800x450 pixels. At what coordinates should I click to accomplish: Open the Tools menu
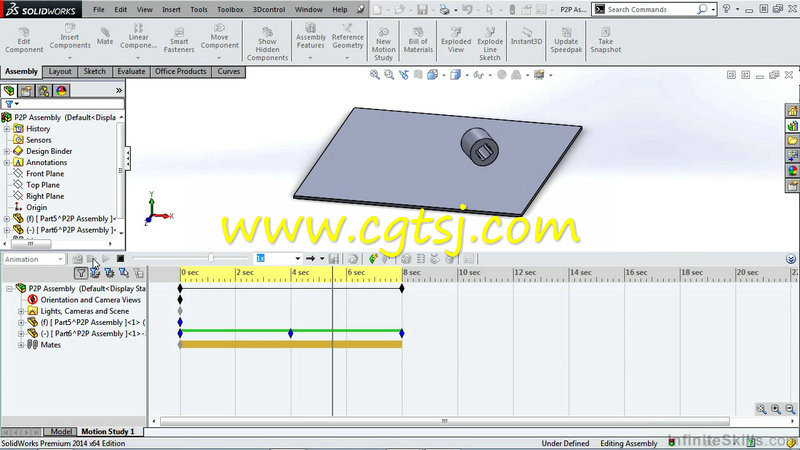[x=198, y=9]
